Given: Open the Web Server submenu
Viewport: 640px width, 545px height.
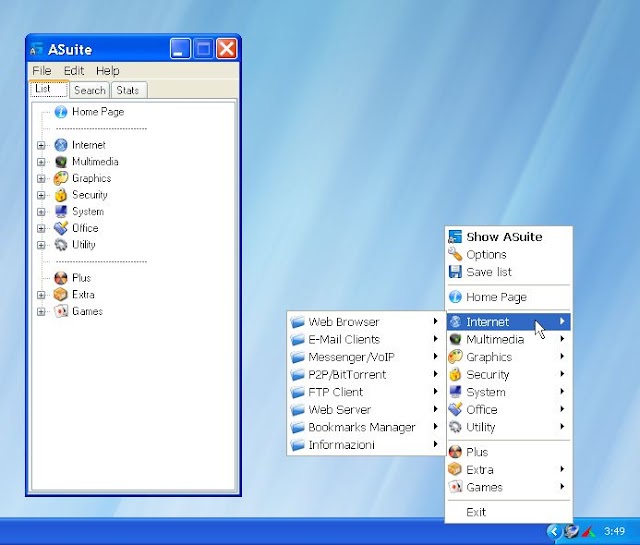Looking at the screenshot, I should (366, 409).
